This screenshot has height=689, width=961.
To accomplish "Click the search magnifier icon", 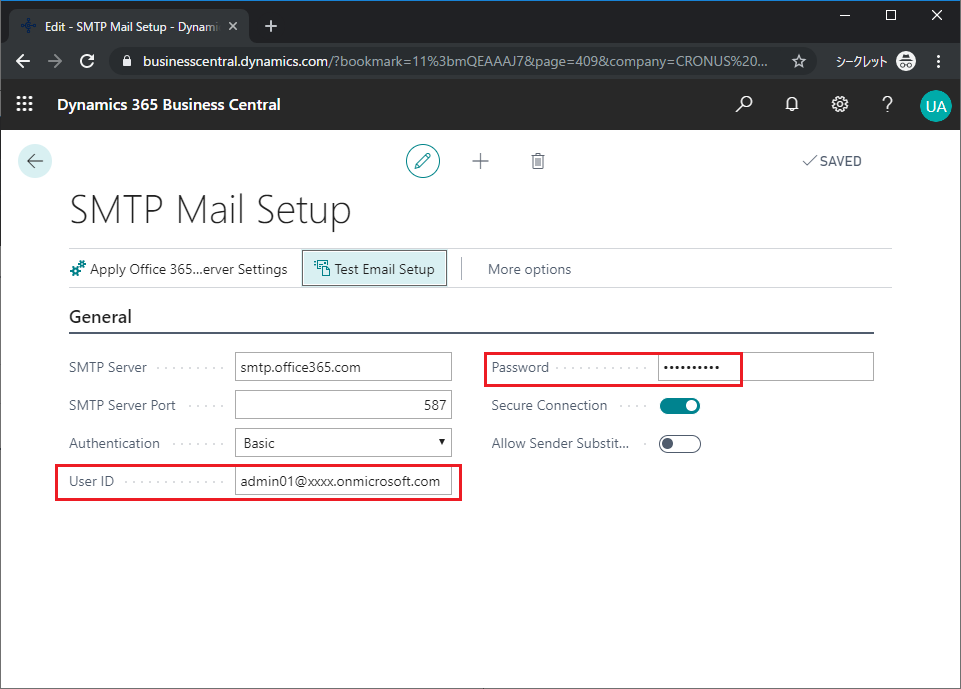I will click(743, 104).
